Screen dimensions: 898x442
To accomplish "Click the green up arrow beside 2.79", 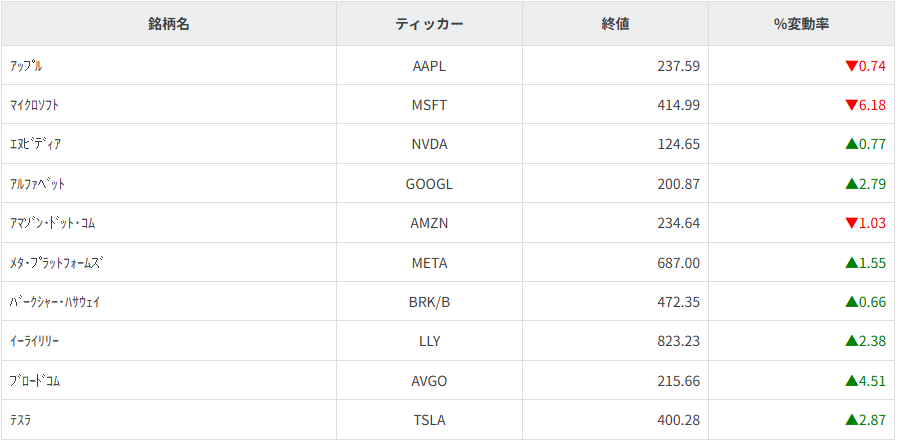I will (851, 184).
